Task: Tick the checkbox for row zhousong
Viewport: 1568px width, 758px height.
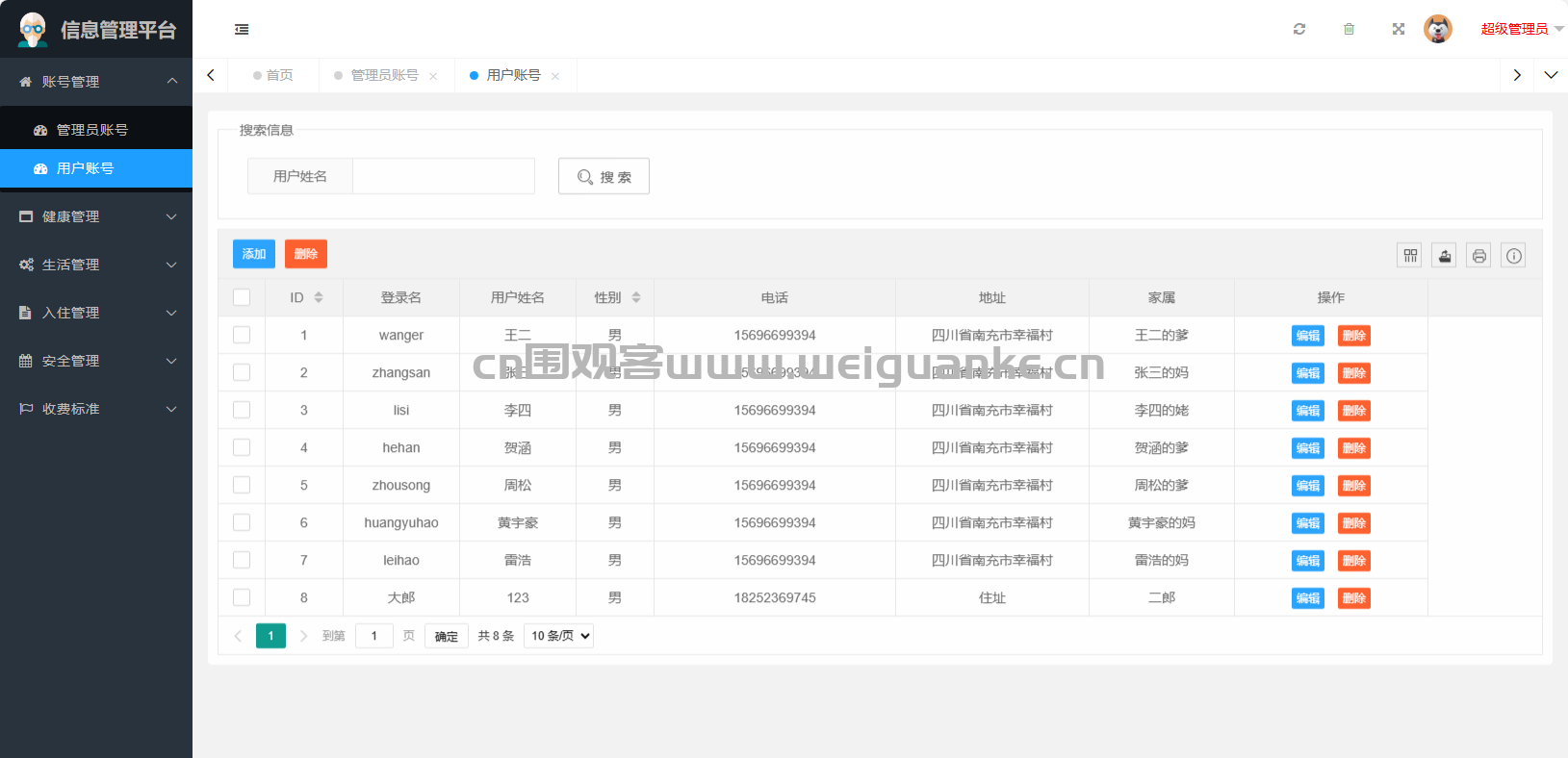Action: 242,485
